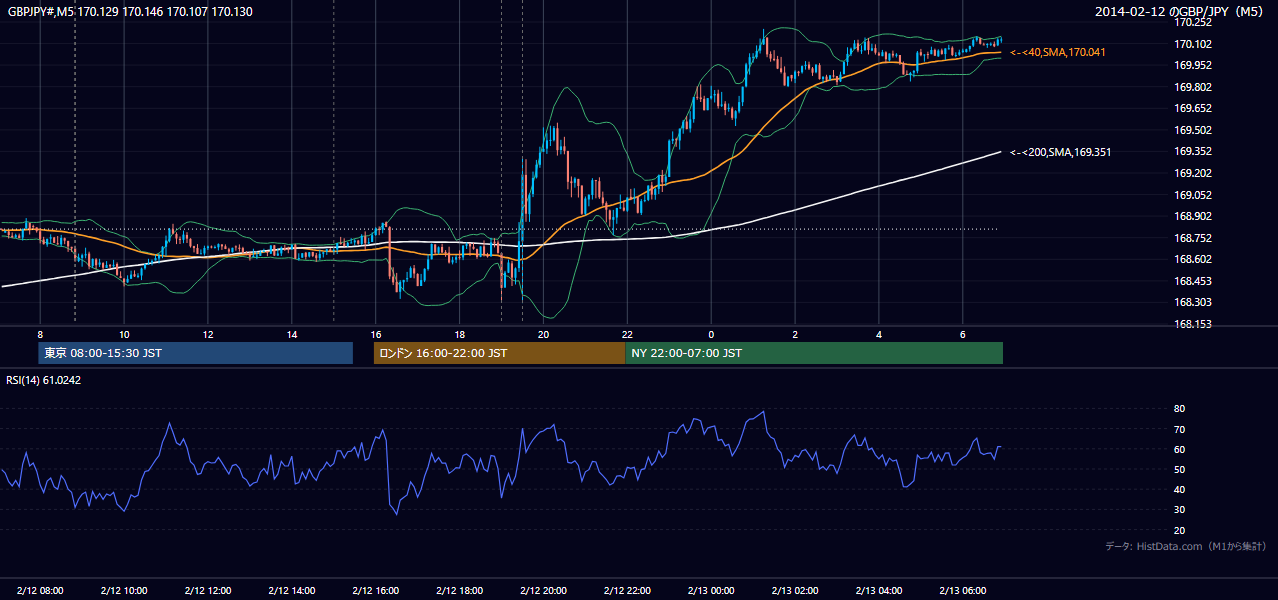The height and width of the screenshot is (600, 1278).
Task: Click the 168.303 price axis label
Action: pyautogui.click(x=1194, y=302)
